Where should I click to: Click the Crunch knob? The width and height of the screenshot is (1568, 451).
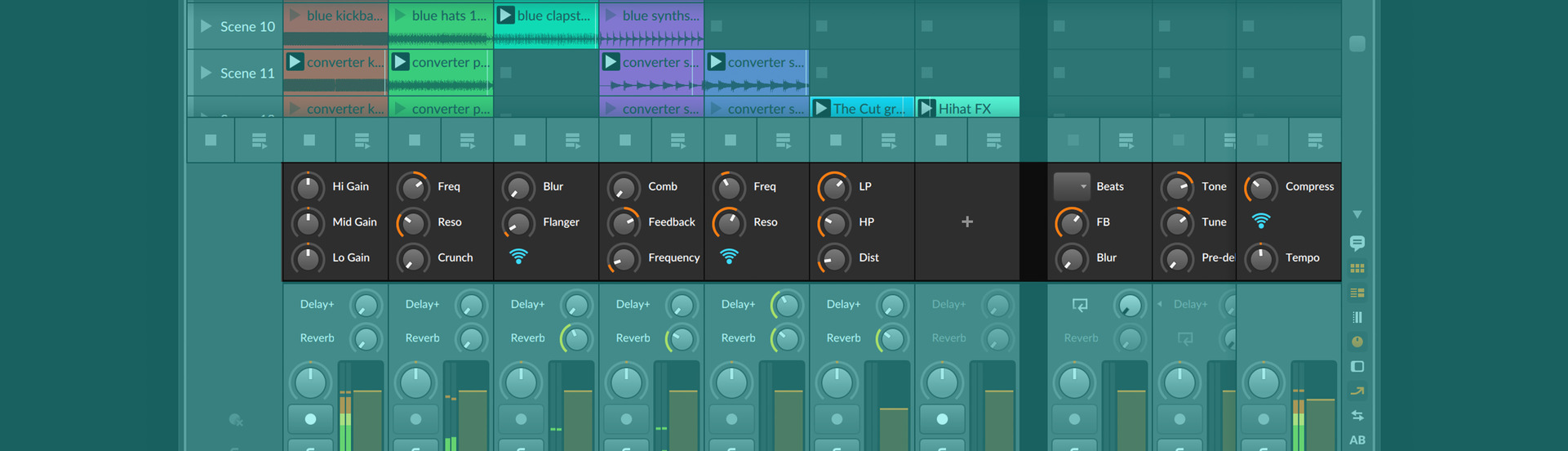click(x=413, y=258)
